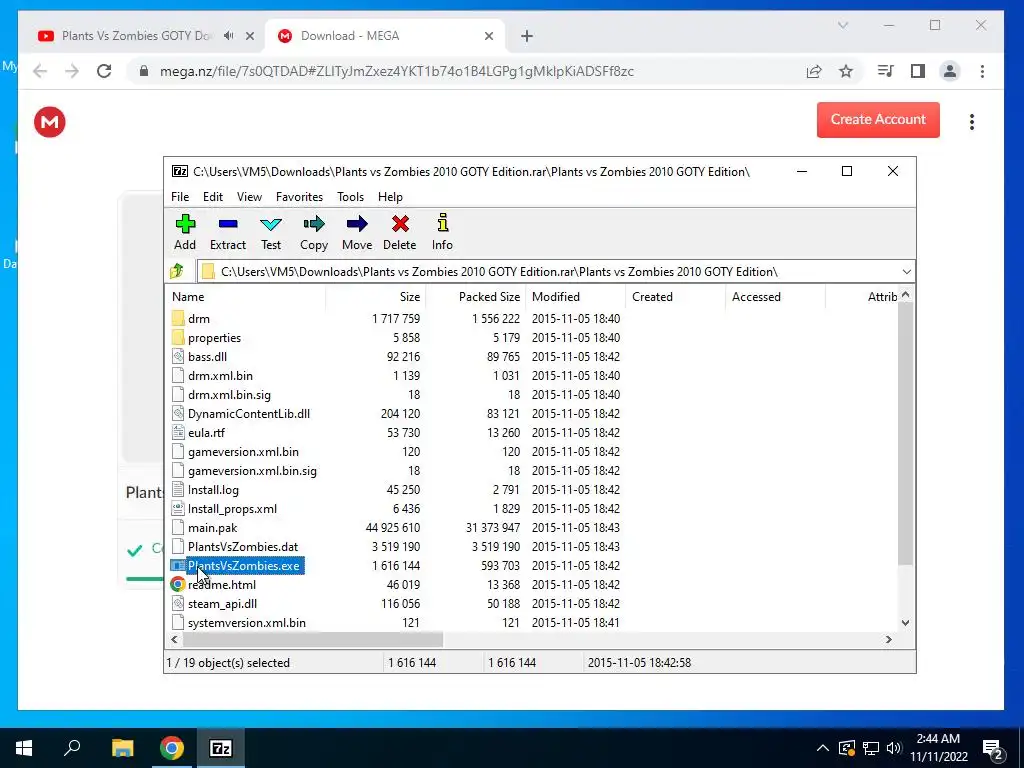Click the horizontal scrollbar thumb

pyautogui.click(x=312, y=639)
